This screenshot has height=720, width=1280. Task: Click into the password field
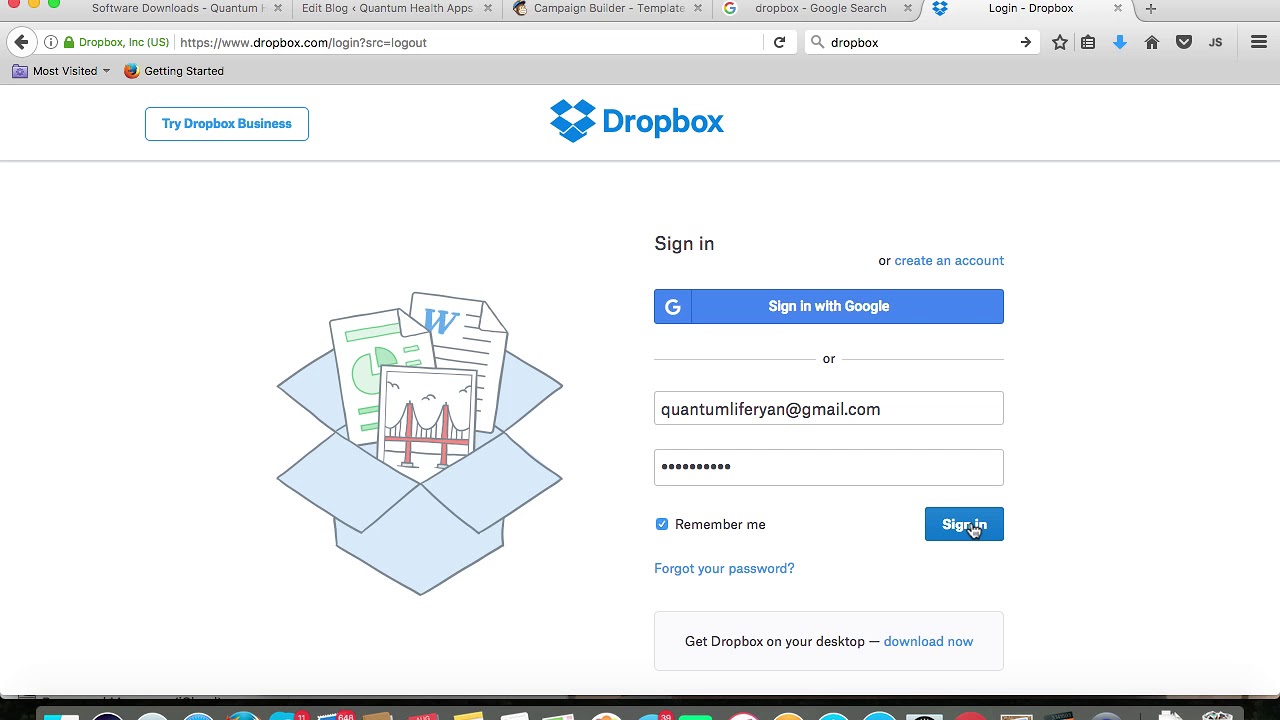[x=829, y=467]
